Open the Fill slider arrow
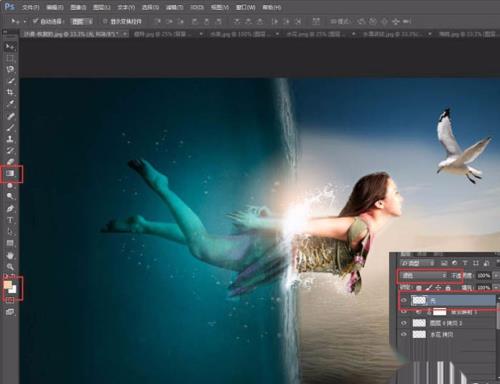The image size is (500, 384). click(495, 287)
